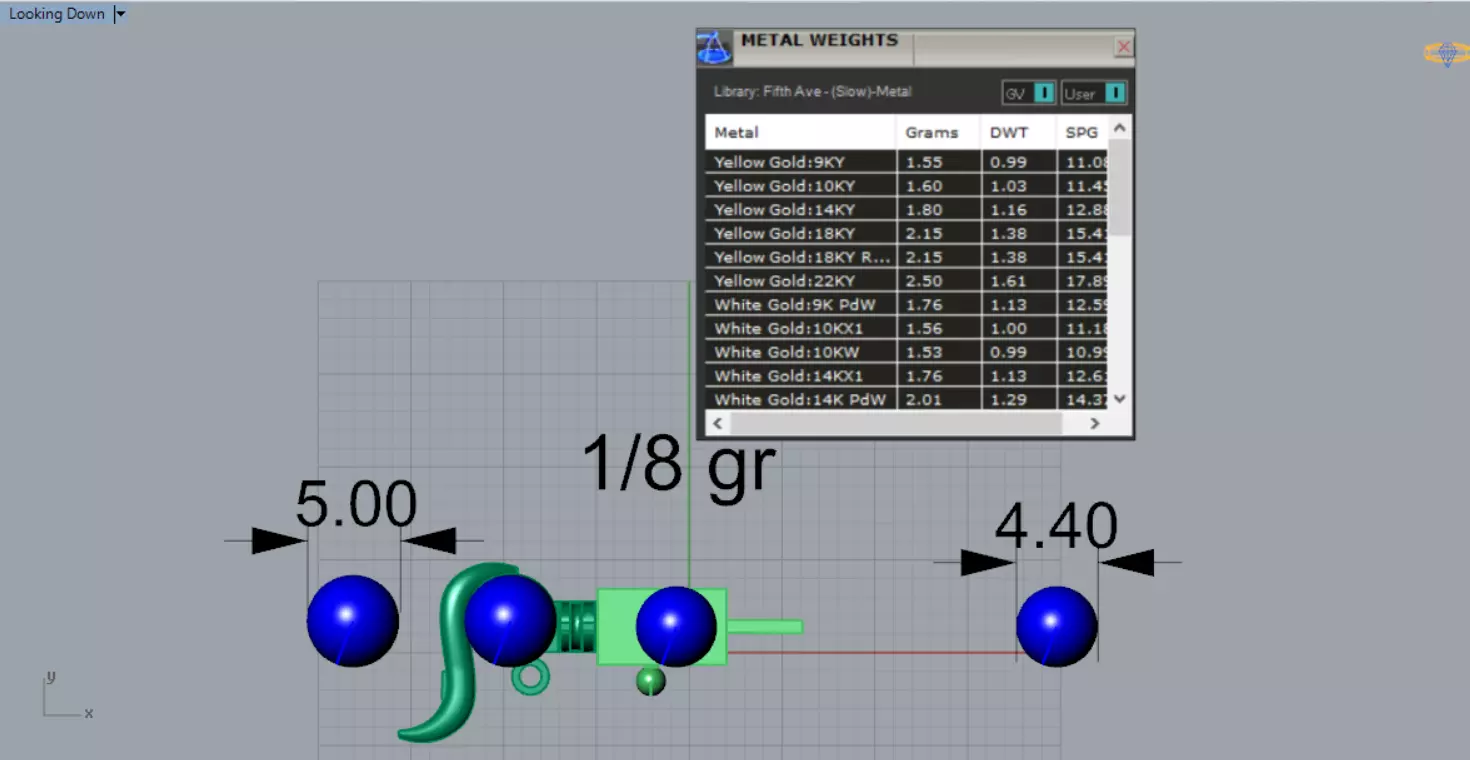The height and width of the screenshot is (760, 1470).
Task: Sort by the SPG column header
Action: click(x=1082, y=132)
